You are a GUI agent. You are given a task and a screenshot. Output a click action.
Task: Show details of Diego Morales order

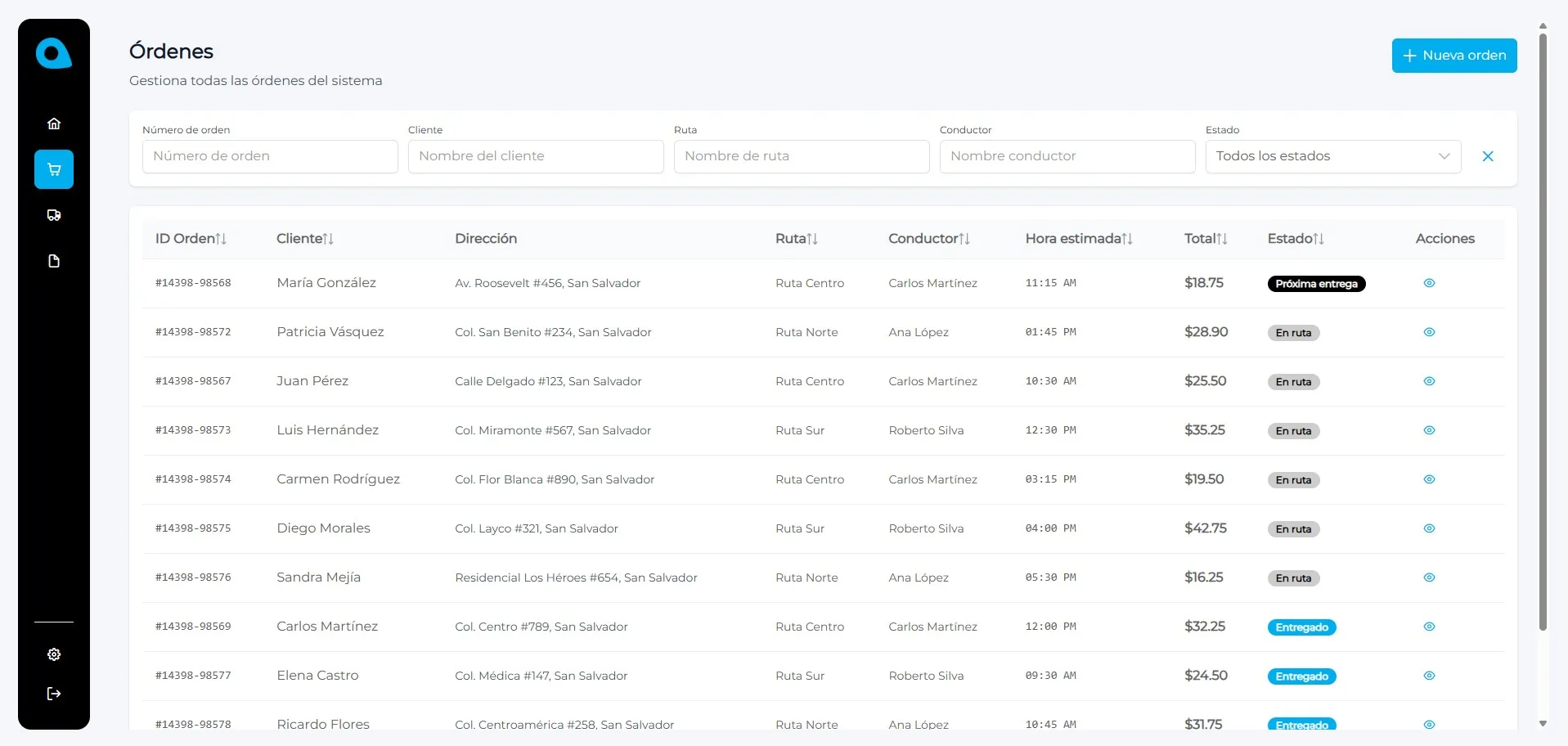1429,528
